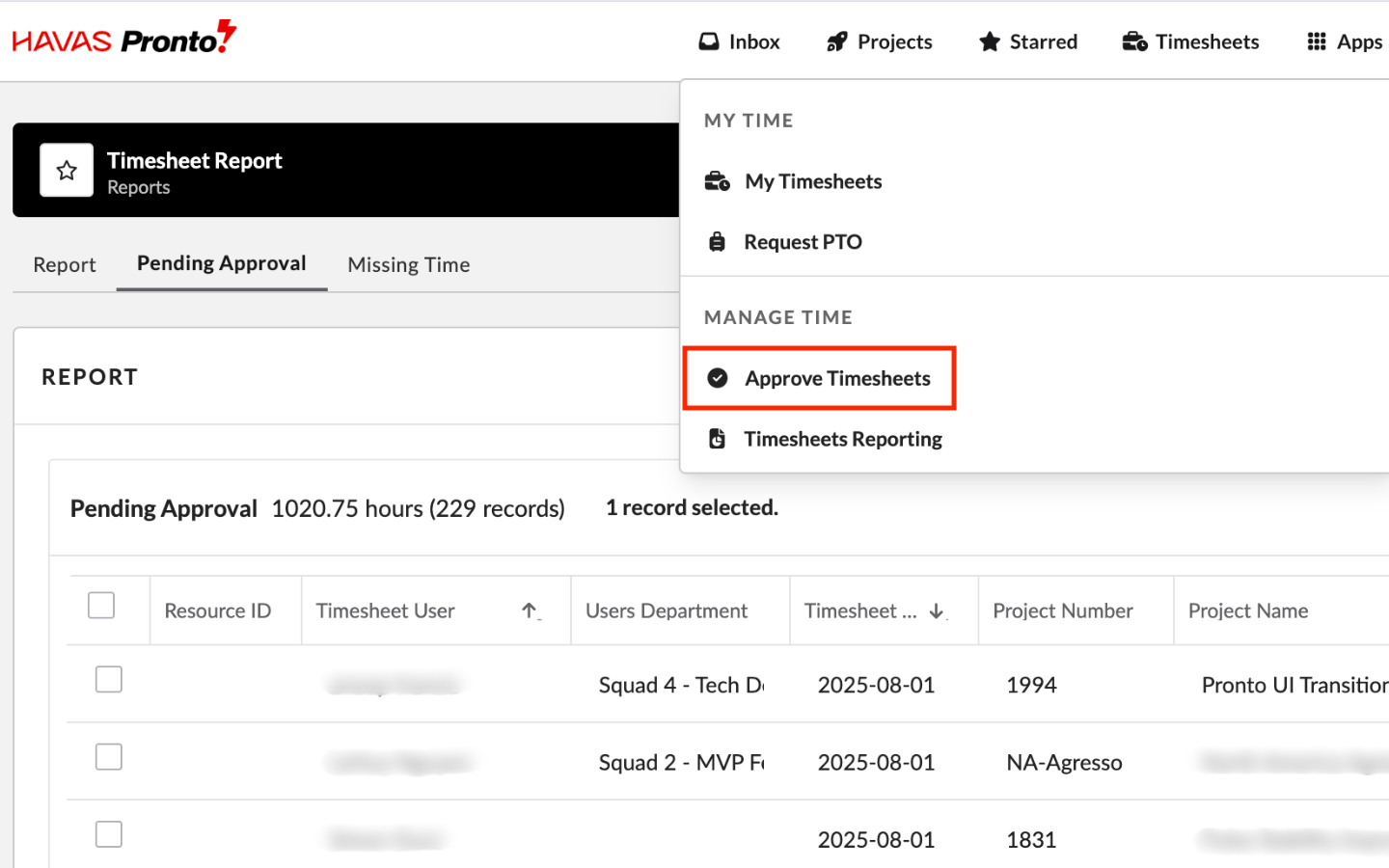This screenshot has height=868, width=1389.
Task: Click the Approve Timesheets checkmark icon
Action: click(x=718, y=378)
